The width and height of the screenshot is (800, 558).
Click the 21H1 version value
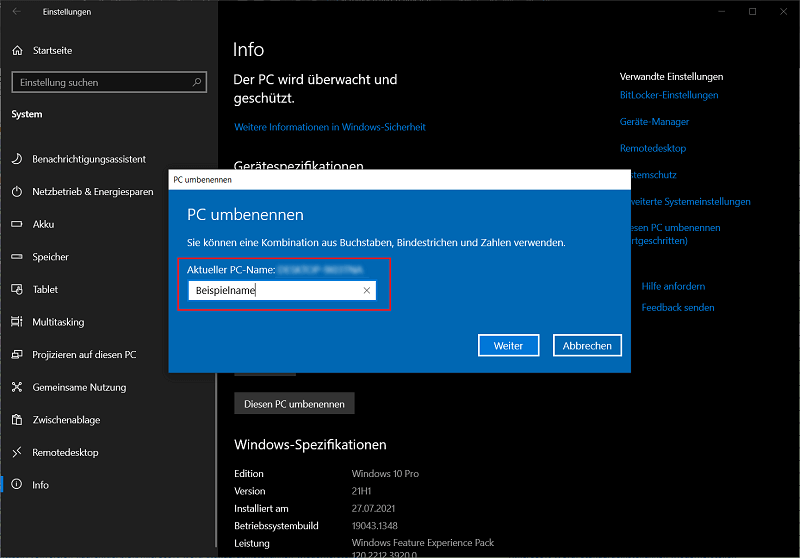click(x=361, y=491)
